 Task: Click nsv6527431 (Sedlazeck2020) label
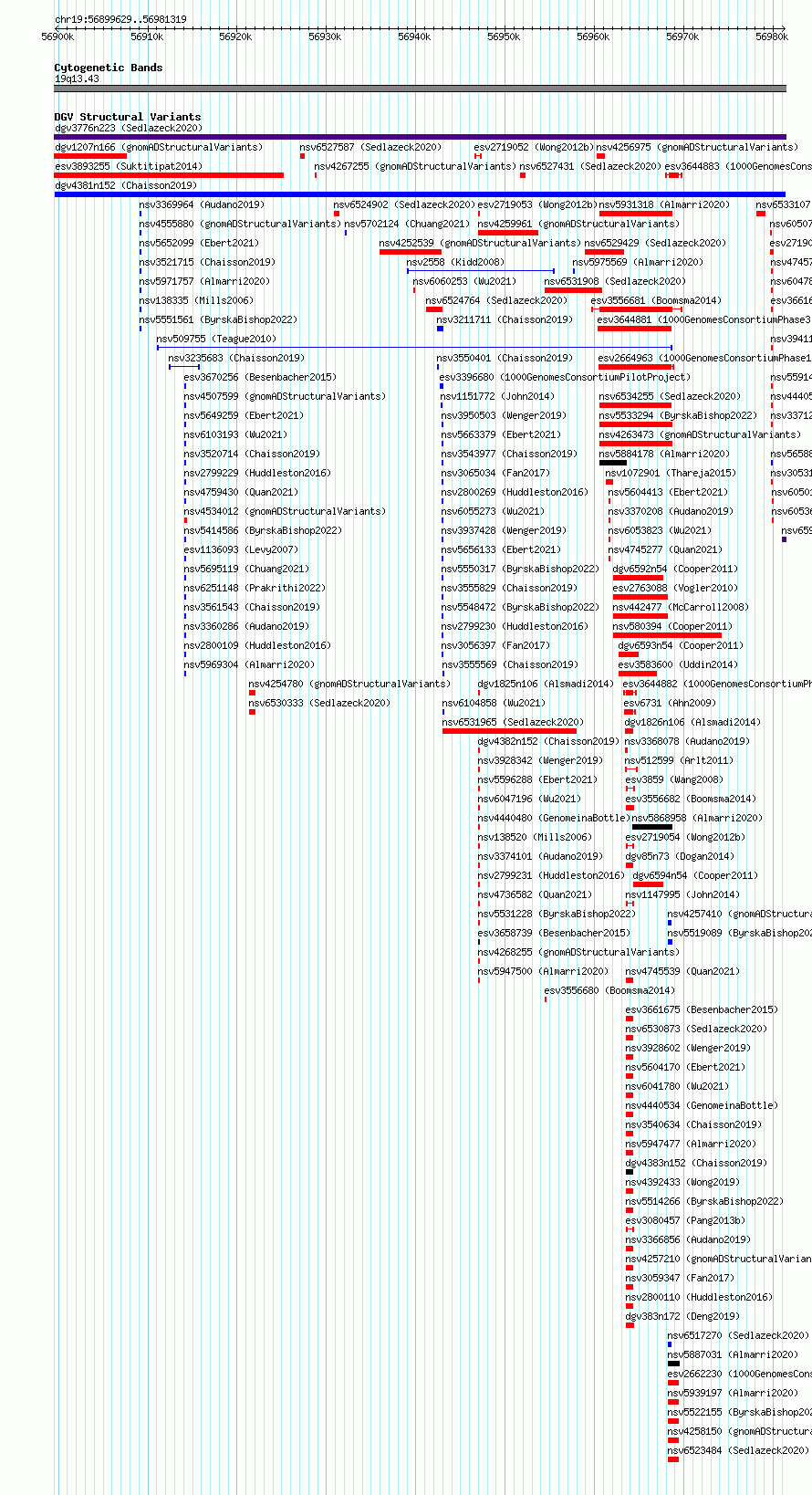589,166
